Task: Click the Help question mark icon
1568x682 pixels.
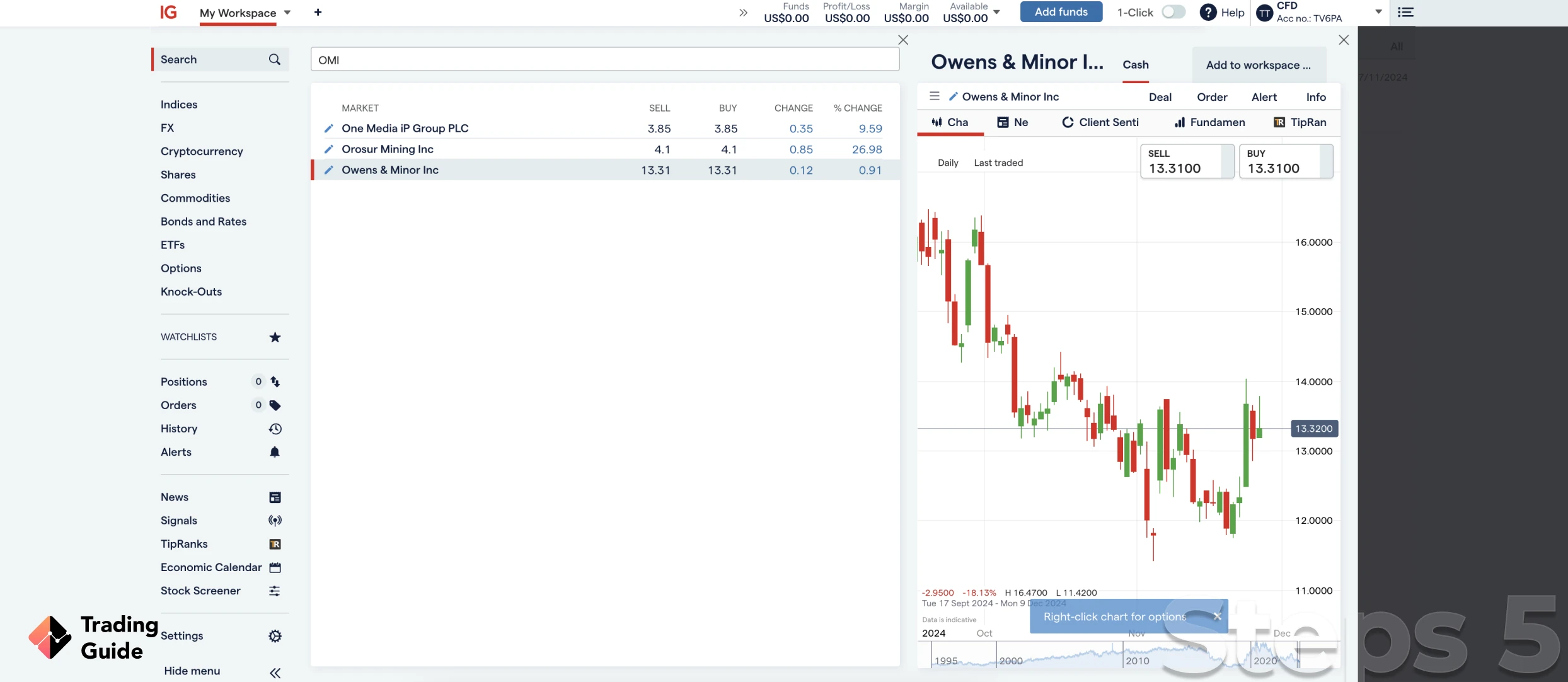Action: (x=1208, y=12)
